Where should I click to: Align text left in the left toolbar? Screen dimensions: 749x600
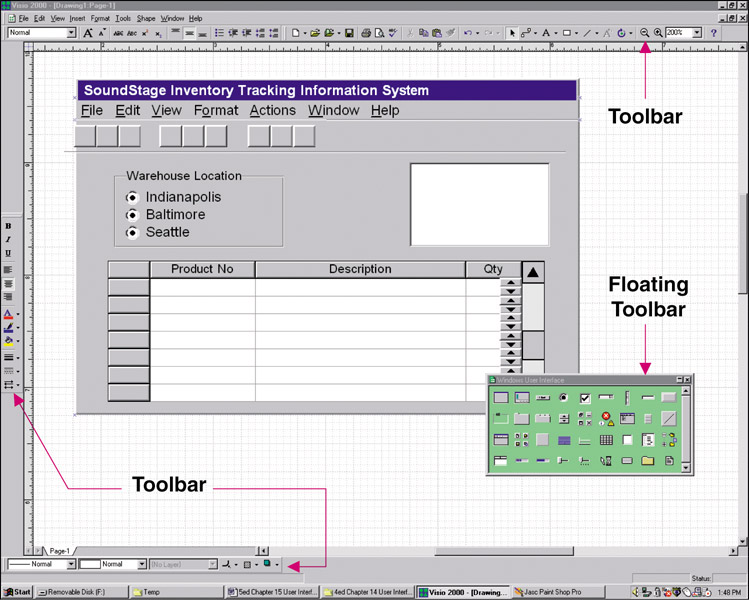pos(8,270)
